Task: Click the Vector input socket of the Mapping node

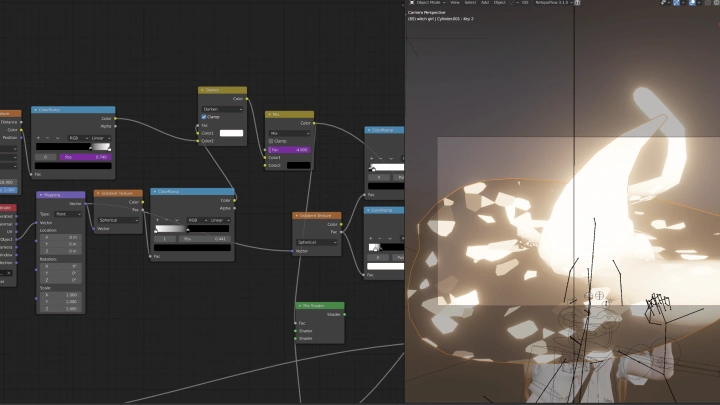Action: (36, 223)
